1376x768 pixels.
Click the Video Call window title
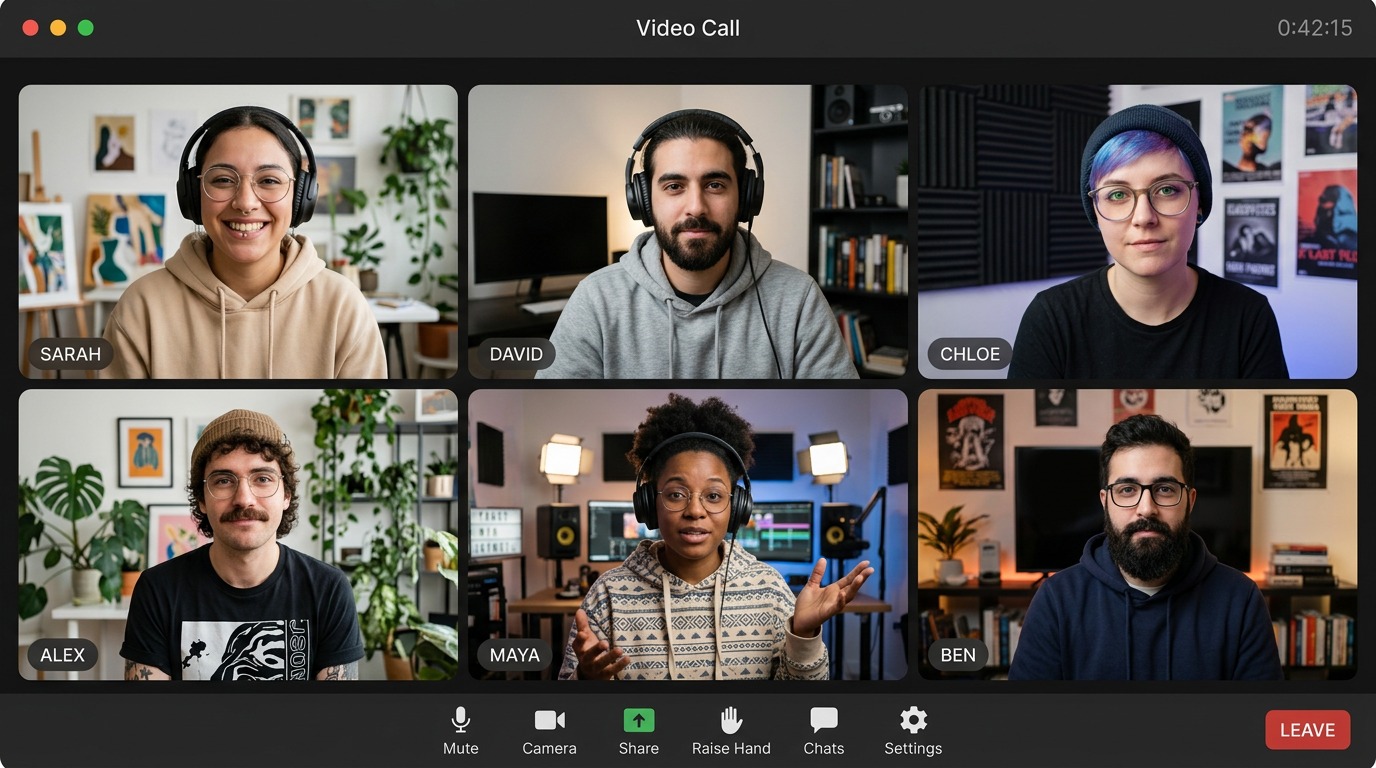tap(688, 28)
